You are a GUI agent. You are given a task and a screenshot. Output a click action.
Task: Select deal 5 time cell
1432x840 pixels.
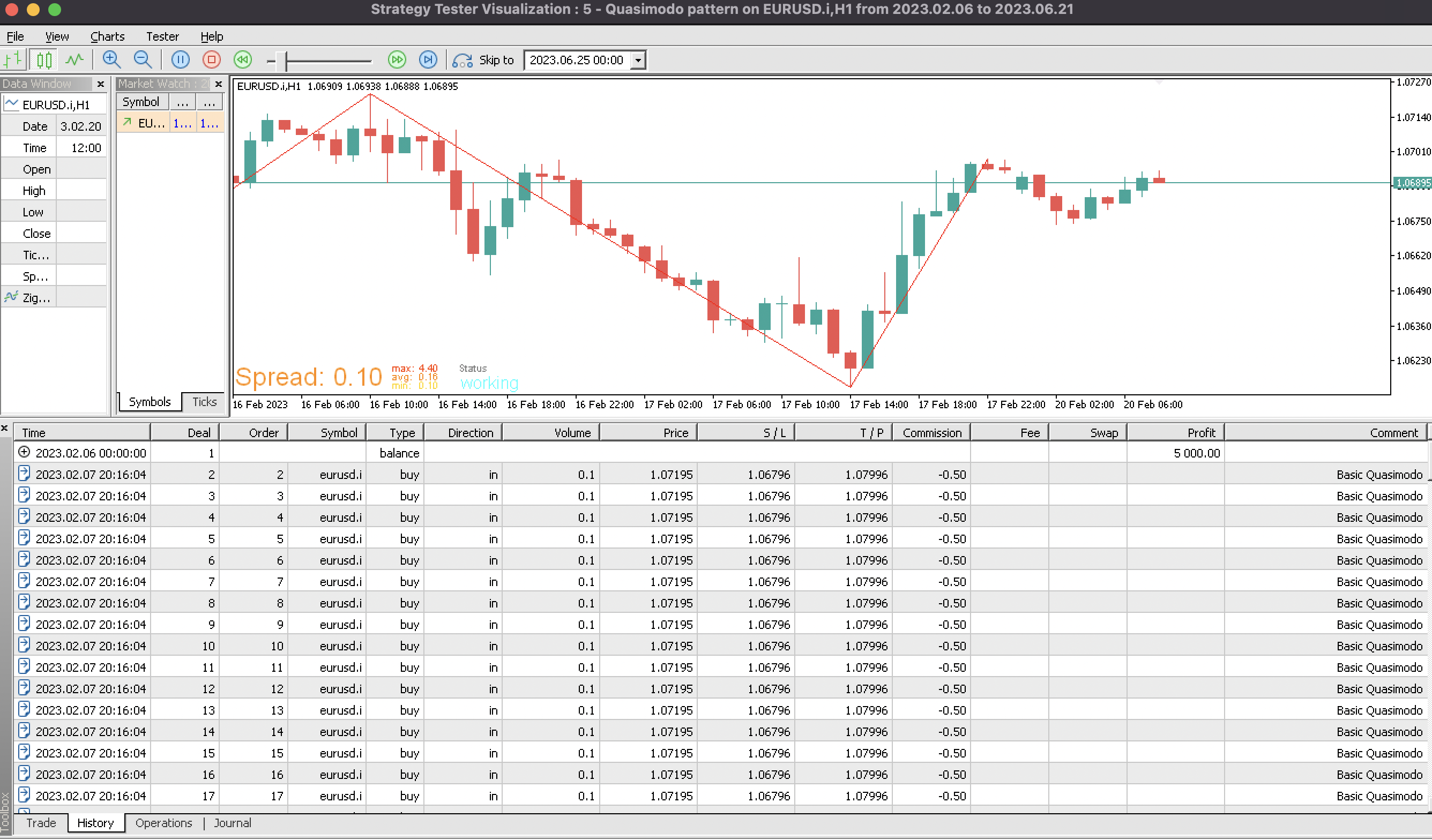tap(82, 539)
